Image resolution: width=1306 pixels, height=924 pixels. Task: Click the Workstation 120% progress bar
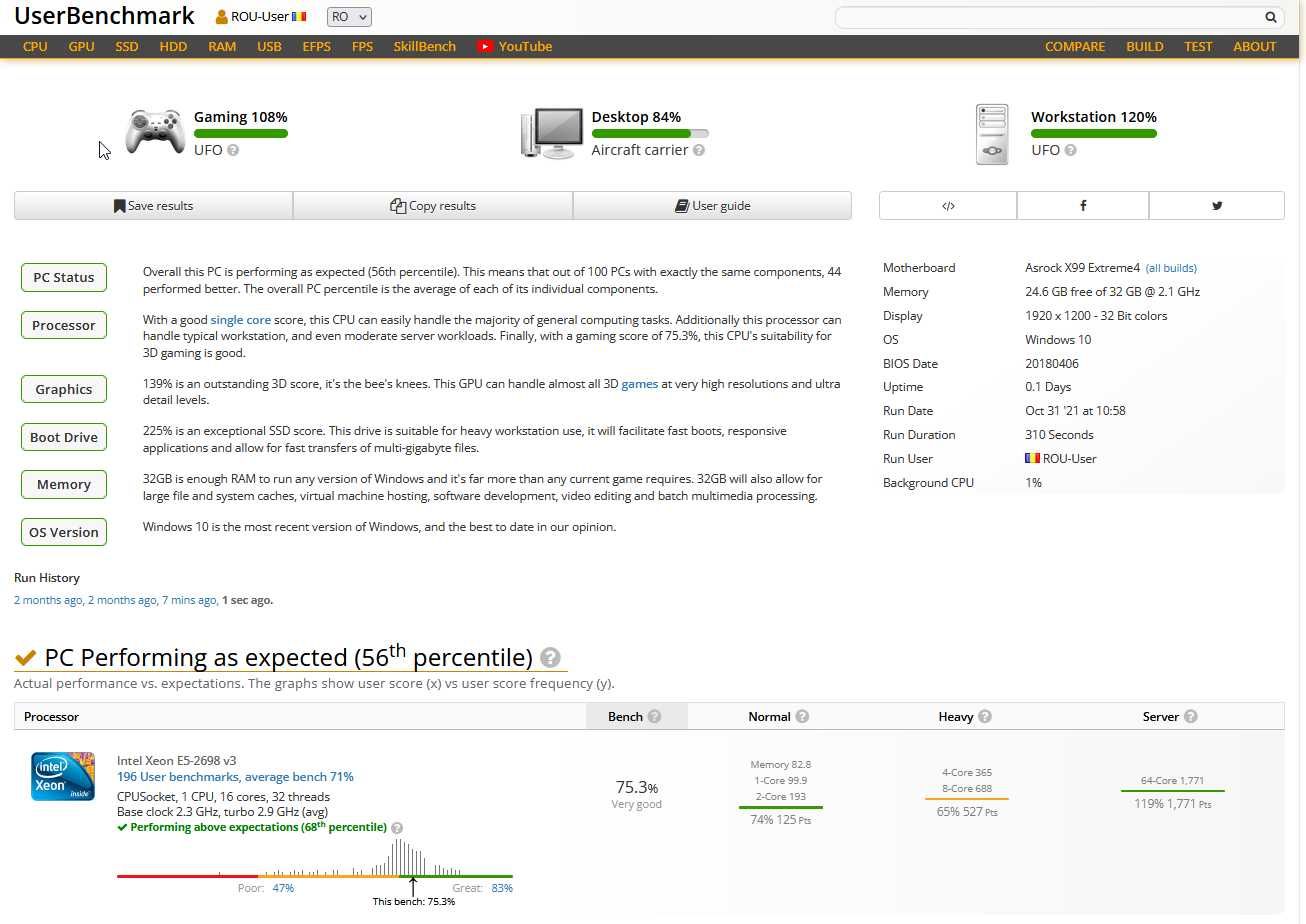[1094, 133]
